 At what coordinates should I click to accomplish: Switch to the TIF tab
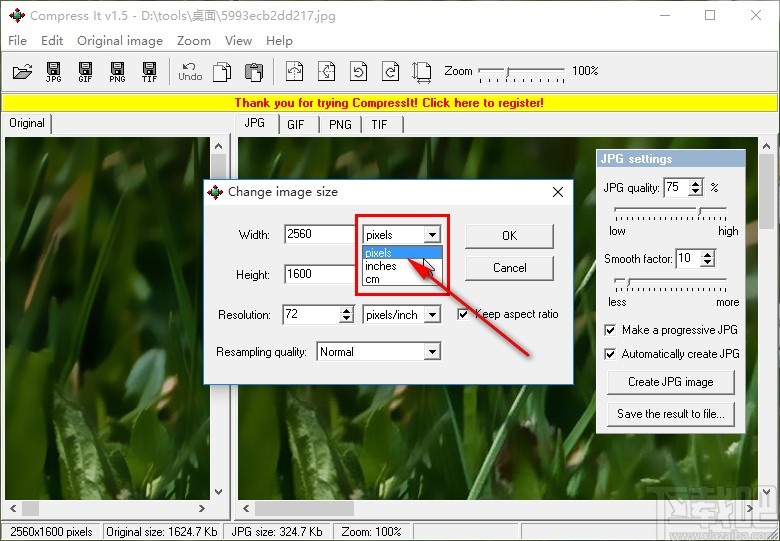click(379, 125)
